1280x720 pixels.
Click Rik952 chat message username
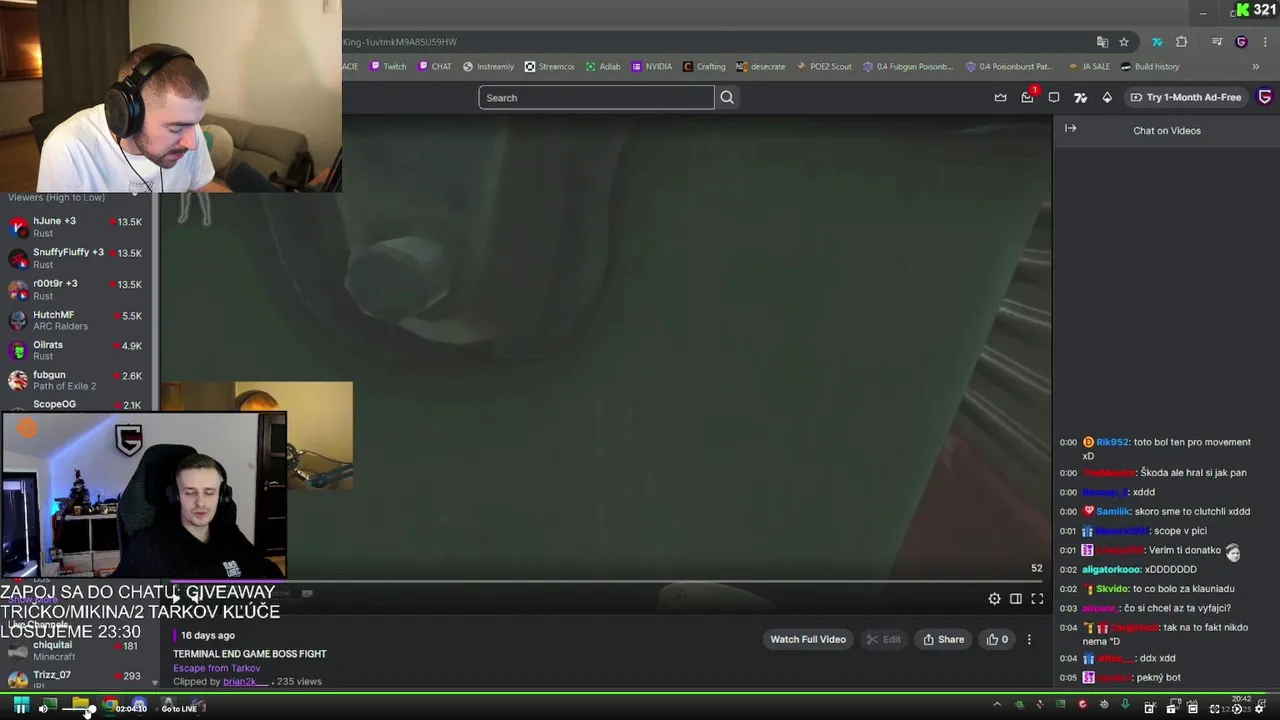tap(1112, 442)
